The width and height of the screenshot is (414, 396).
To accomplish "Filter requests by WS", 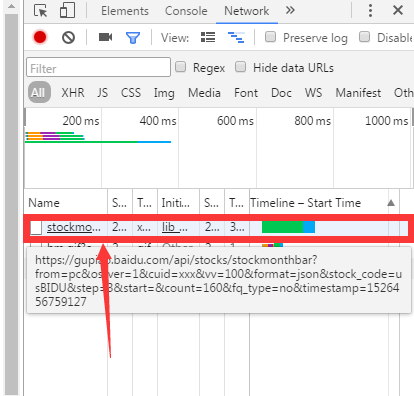I will coord(313,93).
